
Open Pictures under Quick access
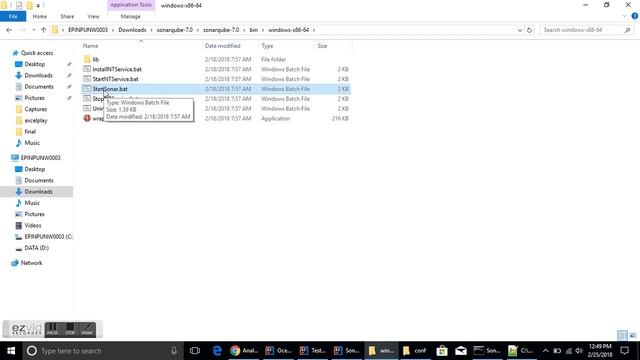click(34, 98)
